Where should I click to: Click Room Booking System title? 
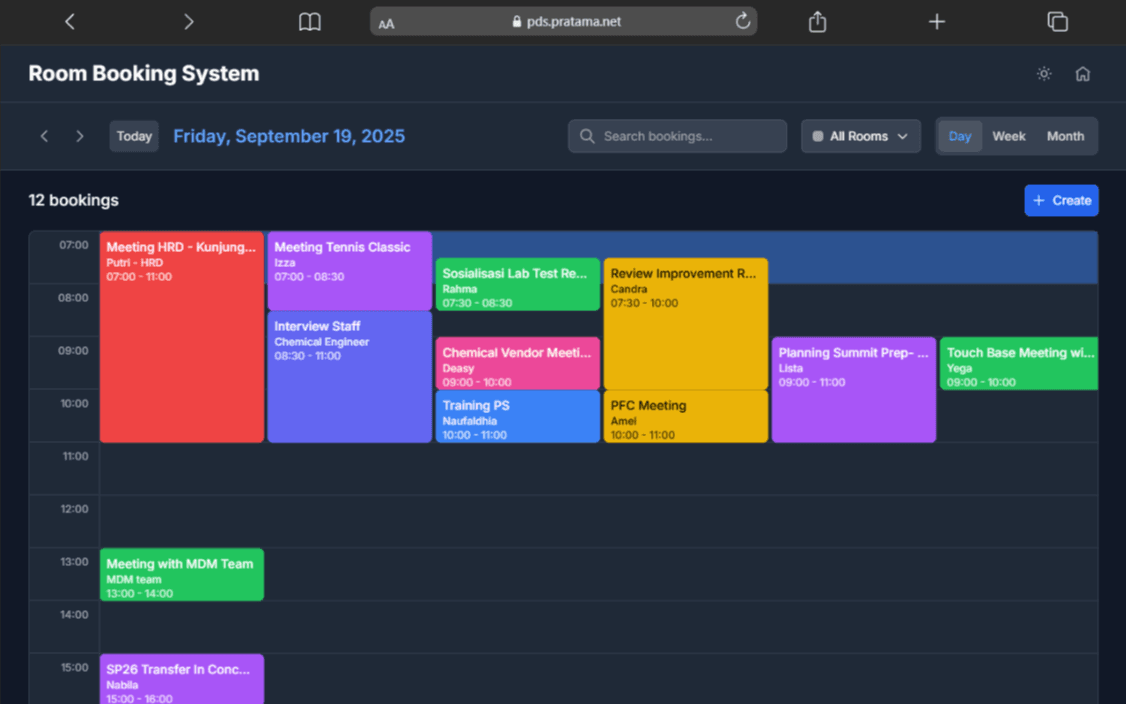click(144, 73)
